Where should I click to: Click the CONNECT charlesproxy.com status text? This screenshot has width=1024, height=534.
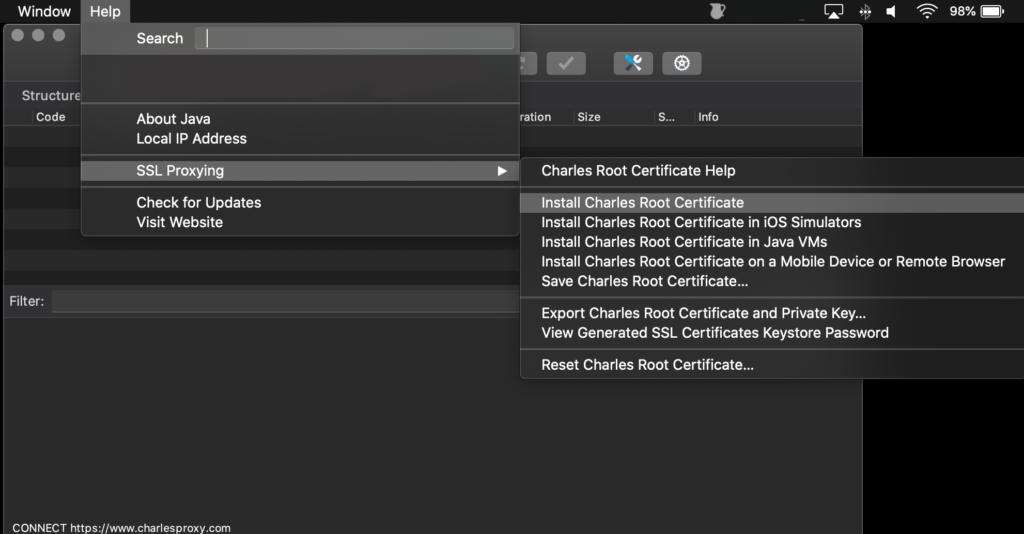pyautogui.click(x=121, y=527)
